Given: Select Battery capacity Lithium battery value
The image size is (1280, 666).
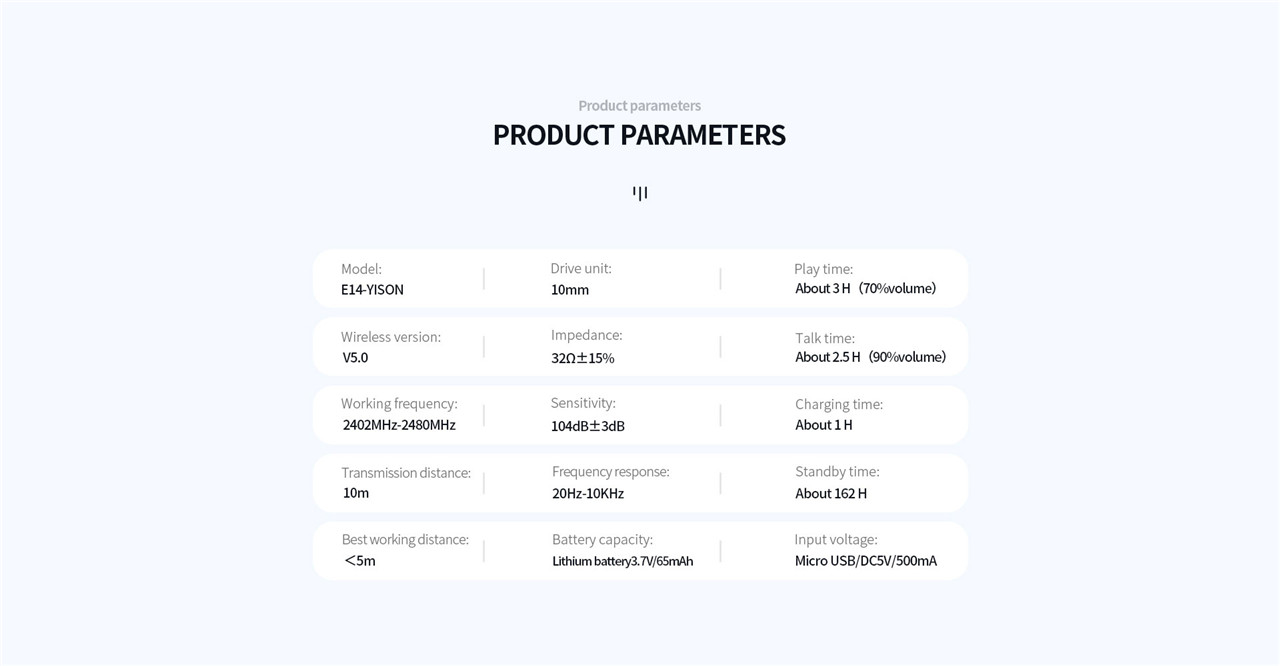Looking at the screenshot, I should pos(622,561).
